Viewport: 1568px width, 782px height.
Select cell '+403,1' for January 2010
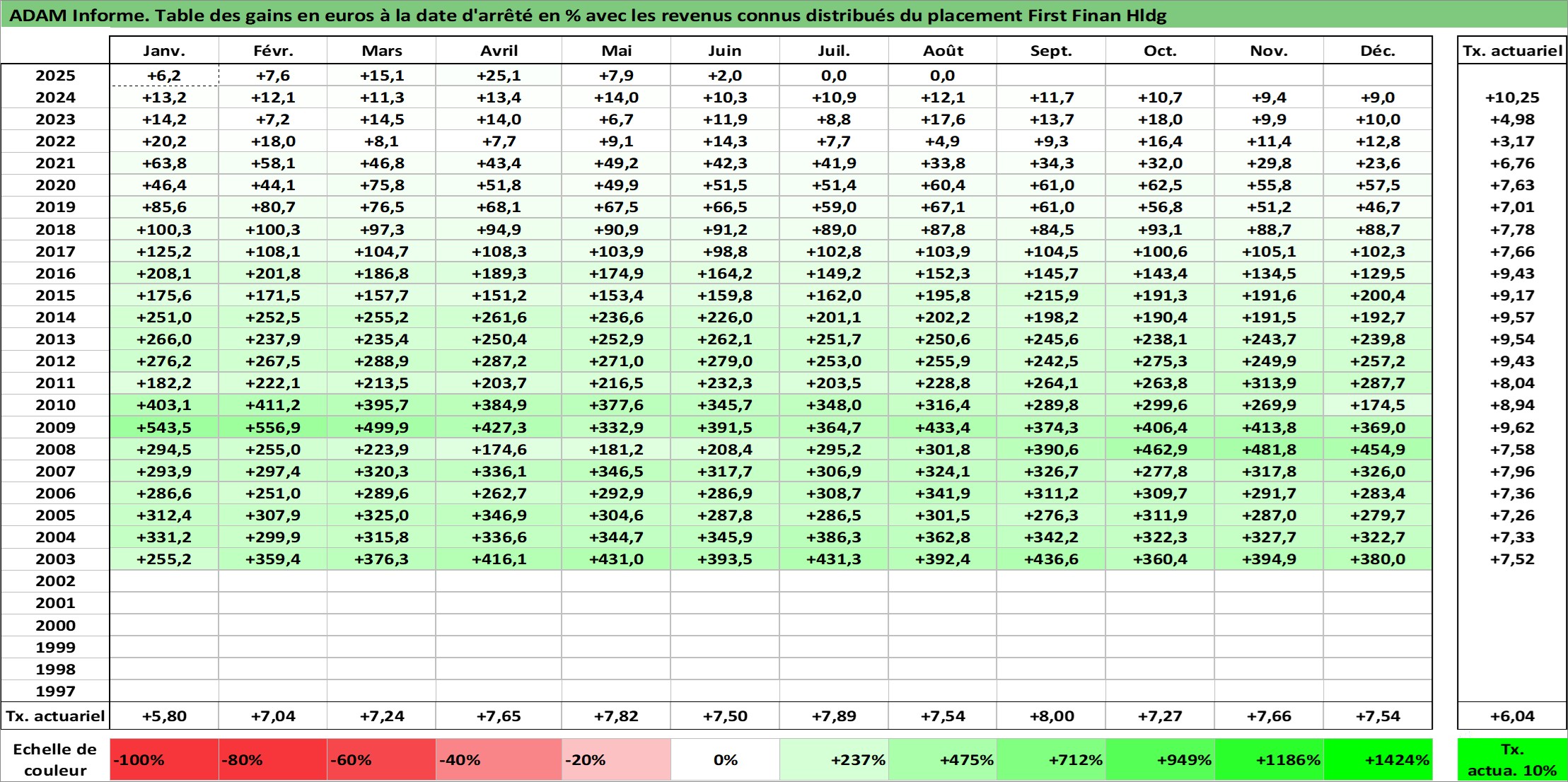click(164, 405)
